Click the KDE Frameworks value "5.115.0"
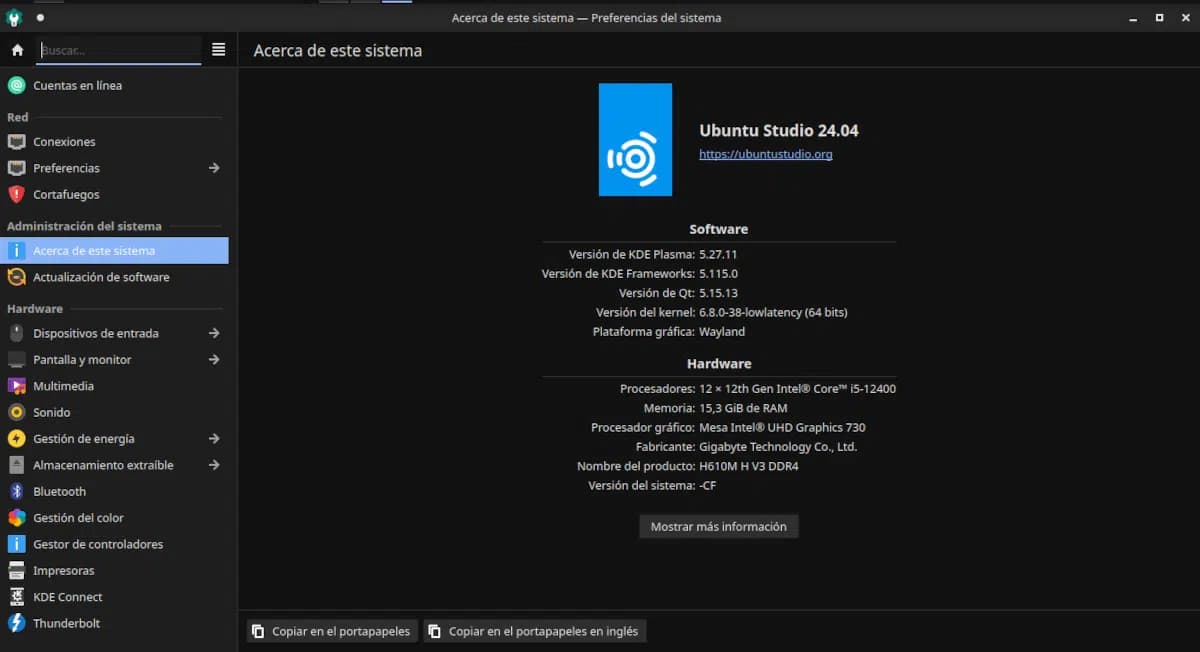Viewport: 1200px width, 652px height. pos(719,274)
